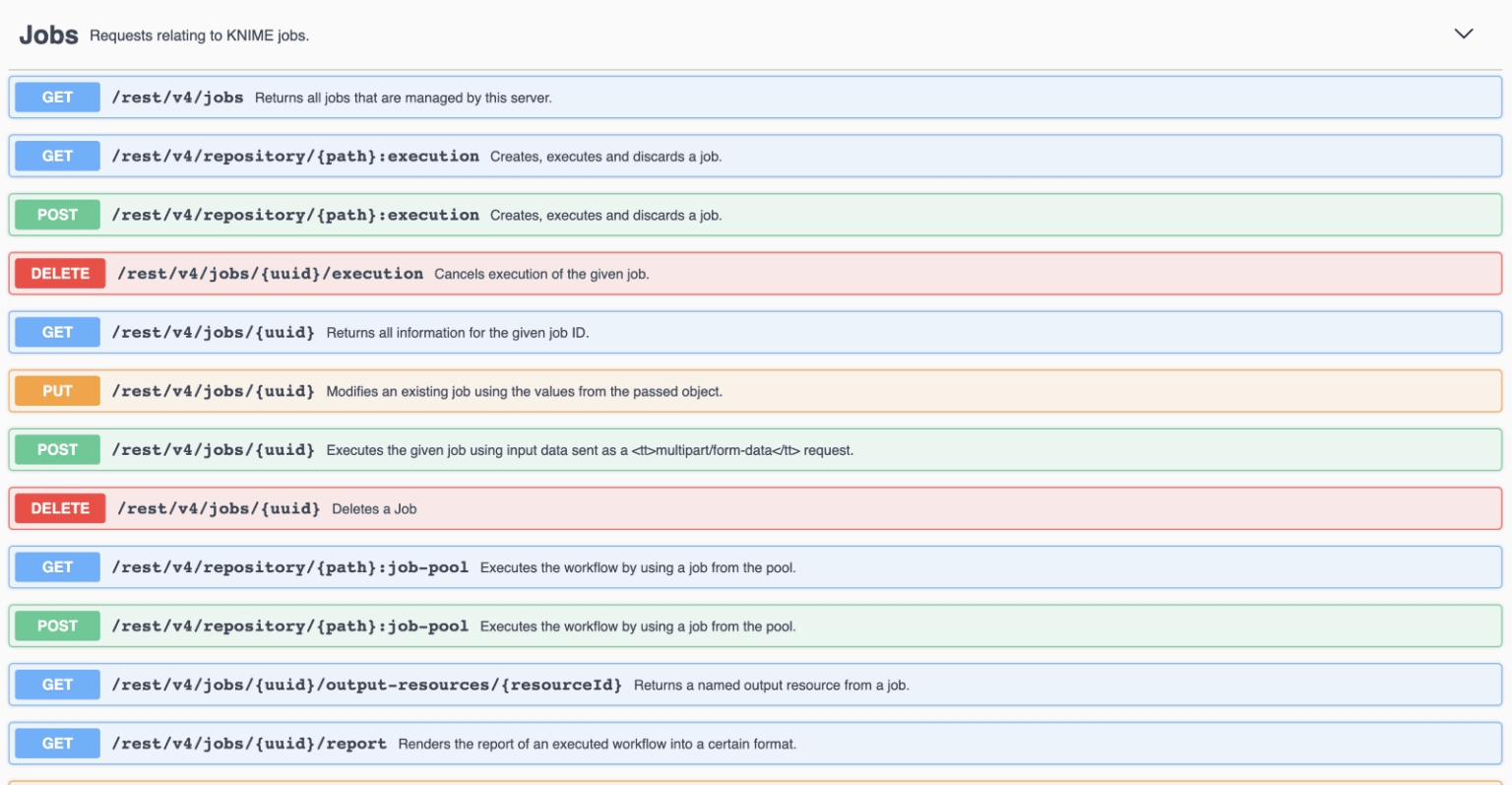Click GET badge for output-resources endpoint

pyautogui.click(x=57, y=685)
